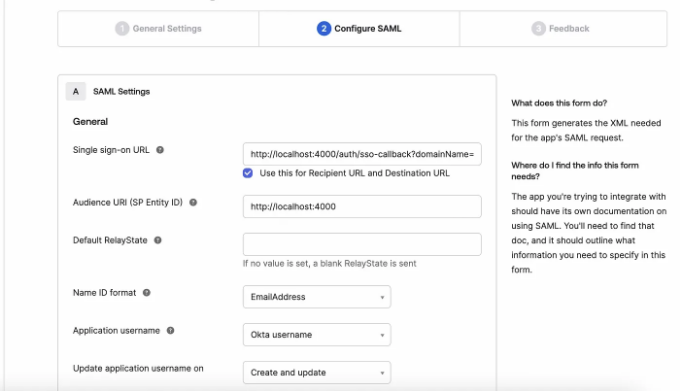Open the Name ID format dropdown
Screen dimensions: 680x391
click(317, 297)
